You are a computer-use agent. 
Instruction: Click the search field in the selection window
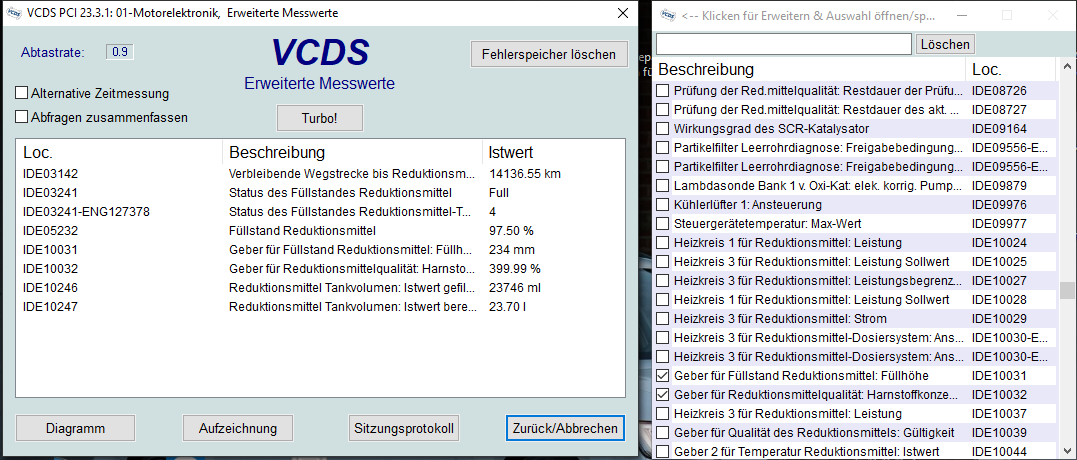coord(784,44)
